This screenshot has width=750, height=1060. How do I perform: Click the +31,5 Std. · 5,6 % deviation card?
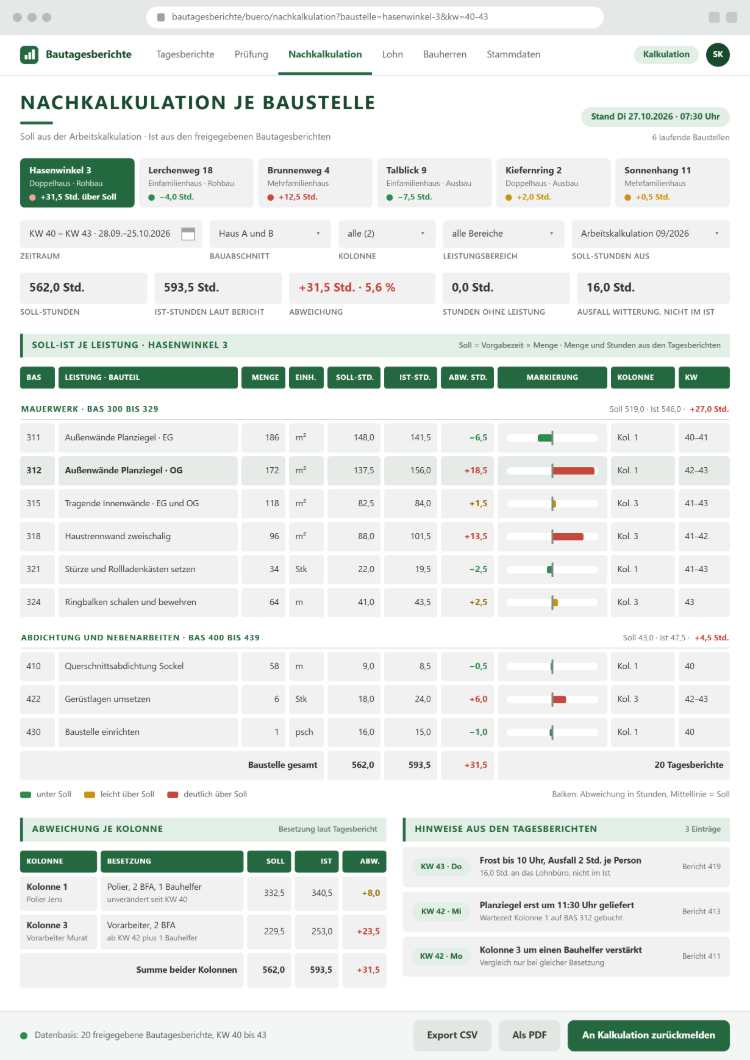(x=362, y=288)
